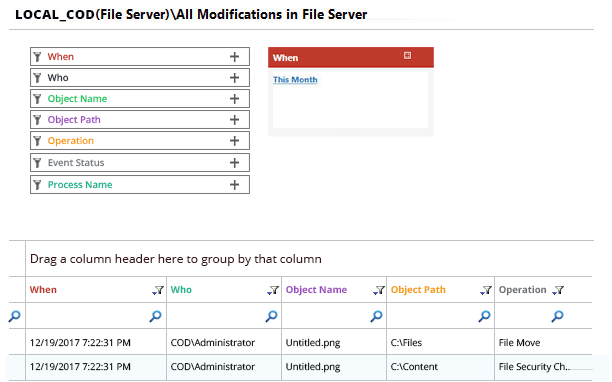612x382 pixels.
Task: Expand the Object Path filter using its plus
Action: point(234,120)
